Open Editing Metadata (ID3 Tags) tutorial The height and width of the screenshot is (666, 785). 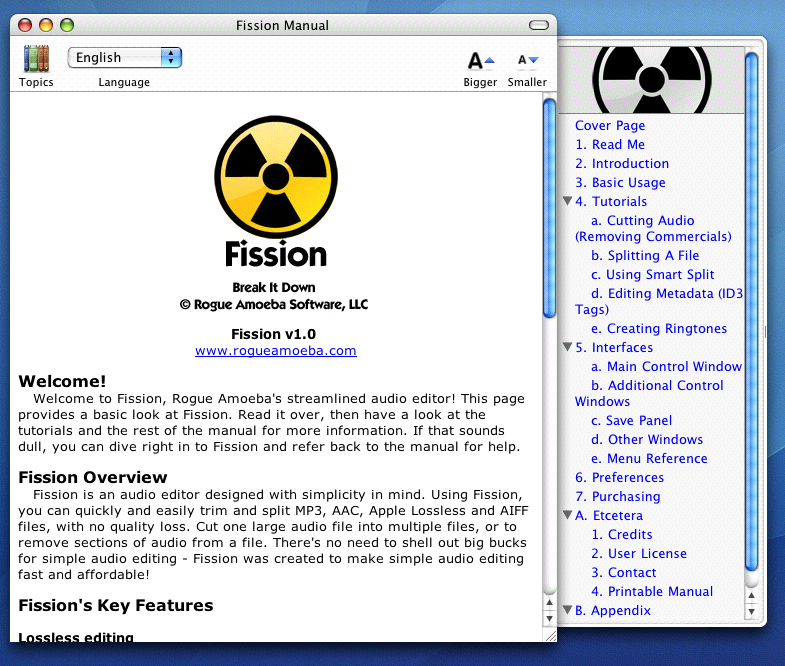(659, 301)
